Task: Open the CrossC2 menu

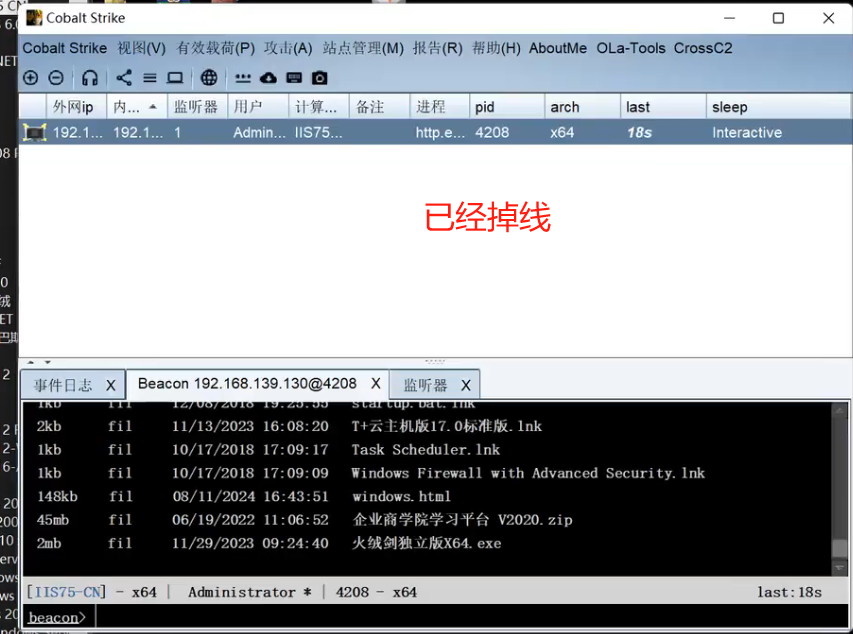Action: click(703, 48)
